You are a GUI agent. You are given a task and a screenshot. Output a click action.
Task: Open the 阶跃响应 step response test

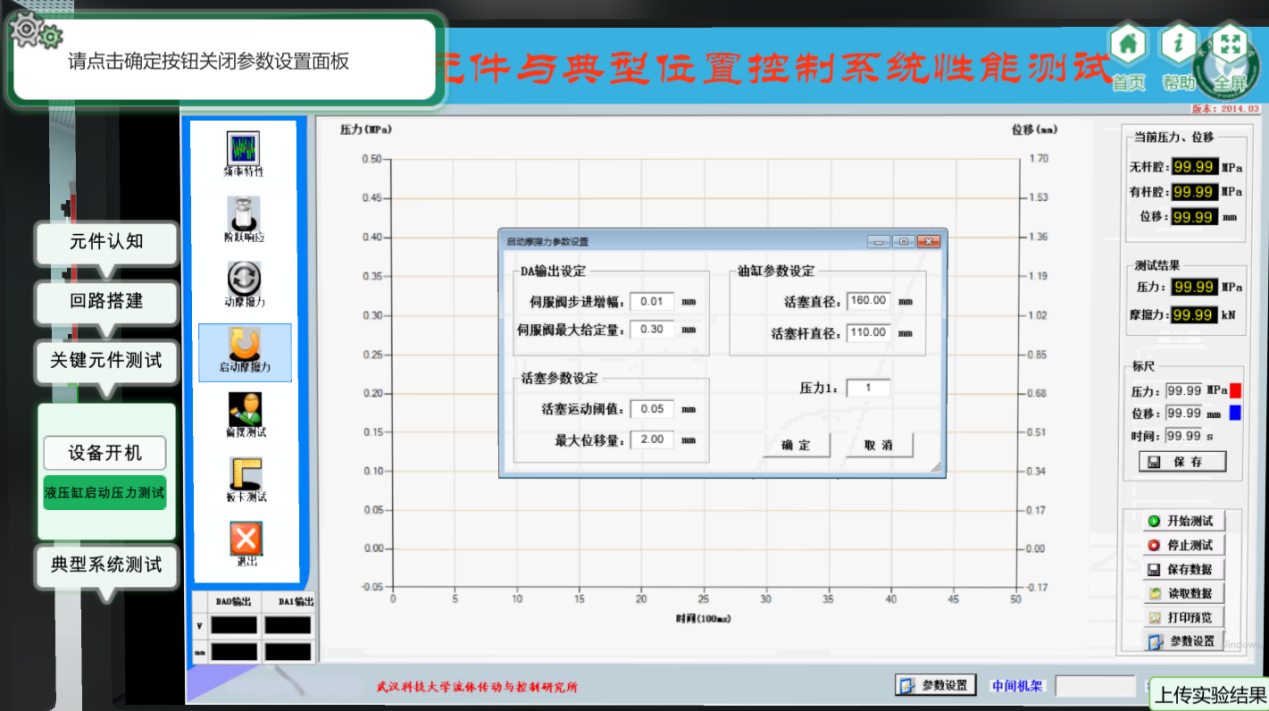click(244, 214)
